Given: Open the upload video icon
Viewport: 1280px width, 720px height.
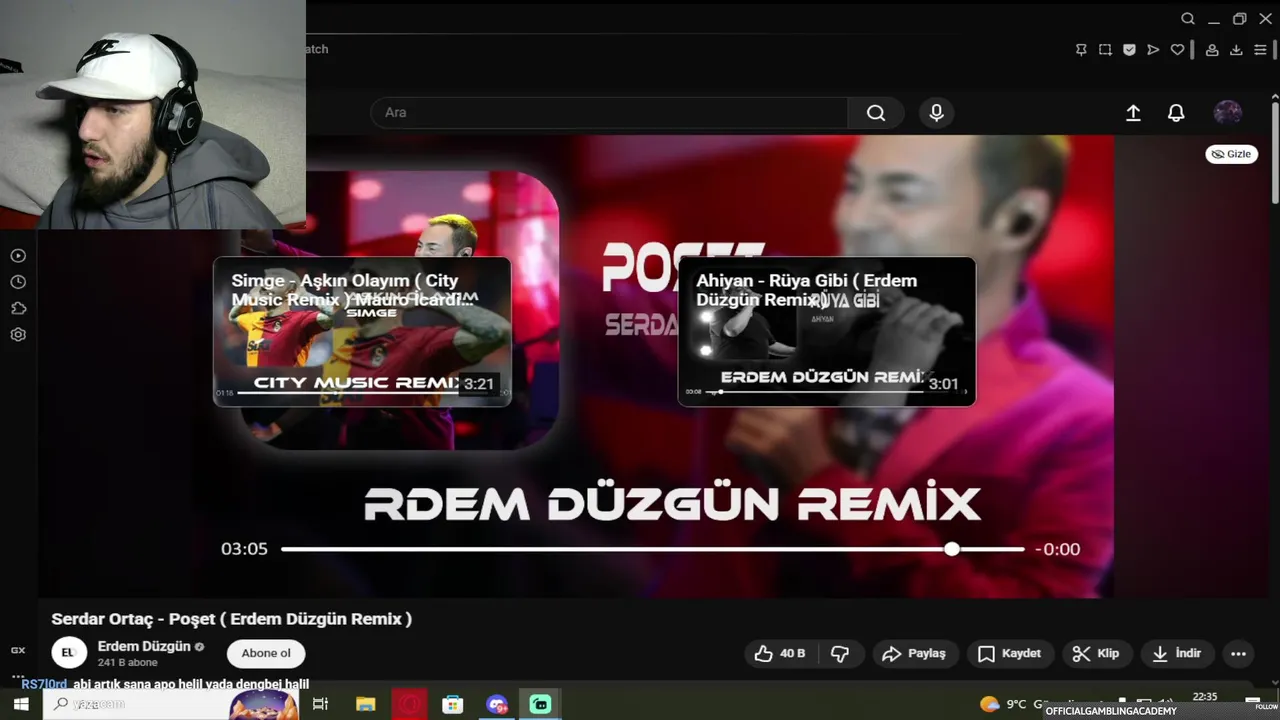Looking at the screenshot, I should [1133, 113].
